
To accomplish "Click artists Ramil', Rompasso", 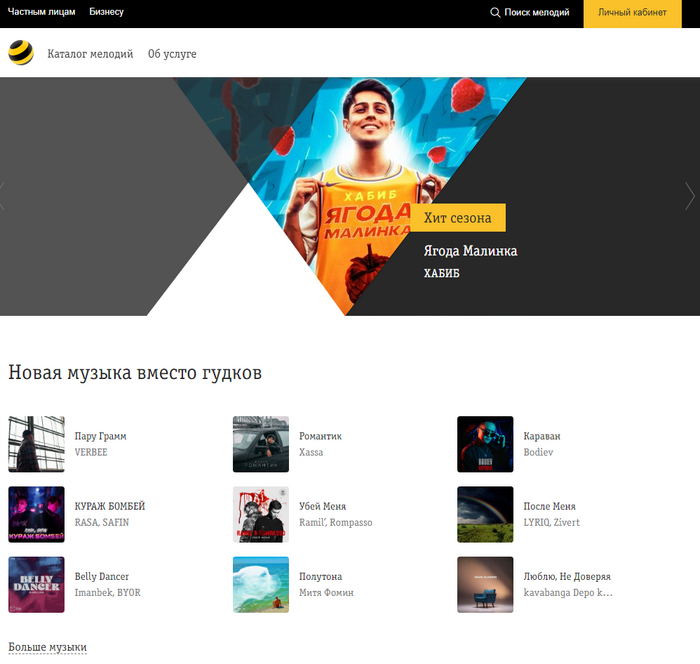I will coord(336,522).
